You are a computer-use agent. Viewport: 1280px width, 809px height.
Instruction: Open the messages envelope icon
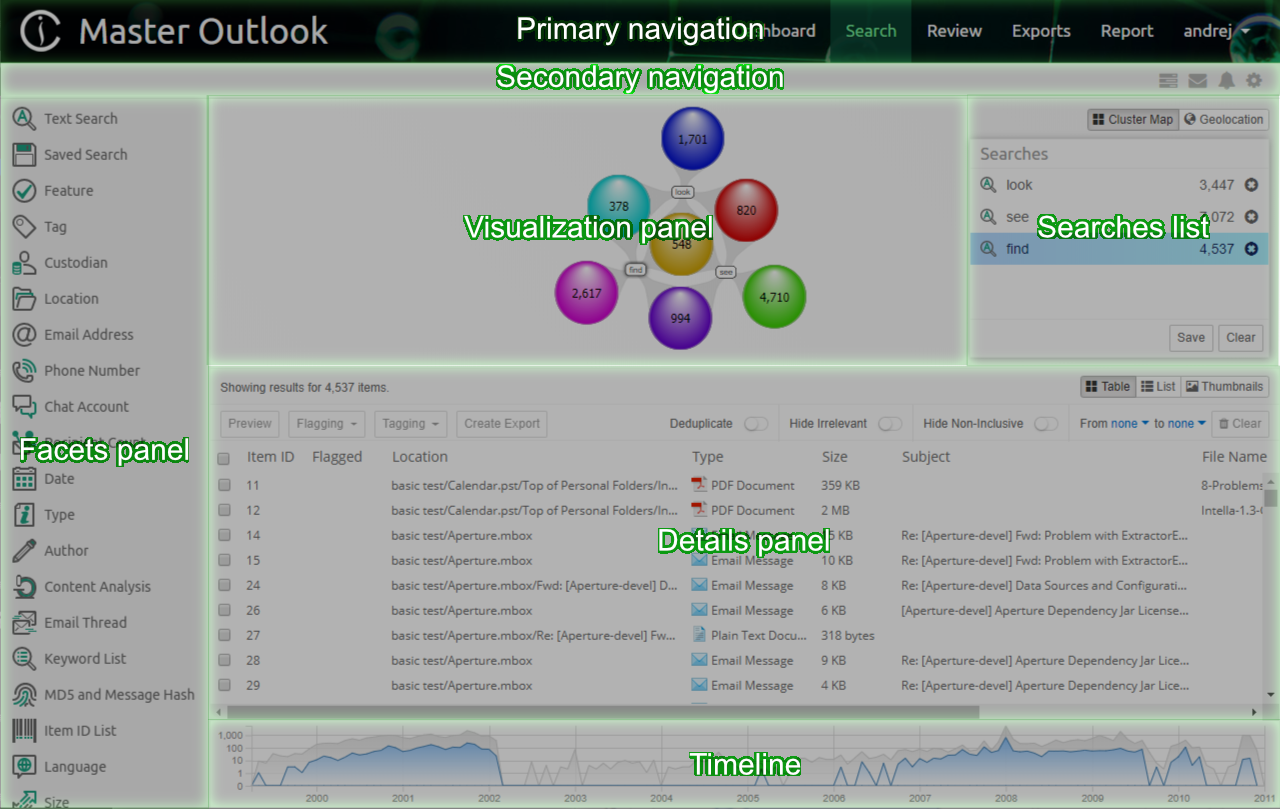coord(1197,80)
